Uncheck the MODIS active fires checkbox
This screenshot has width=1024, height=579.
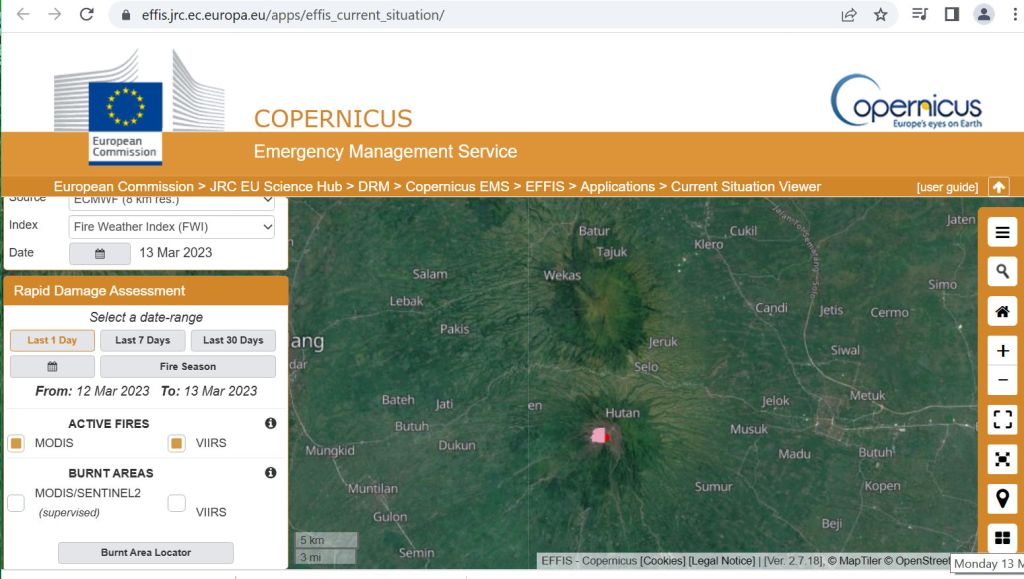[x=16, y=443]
